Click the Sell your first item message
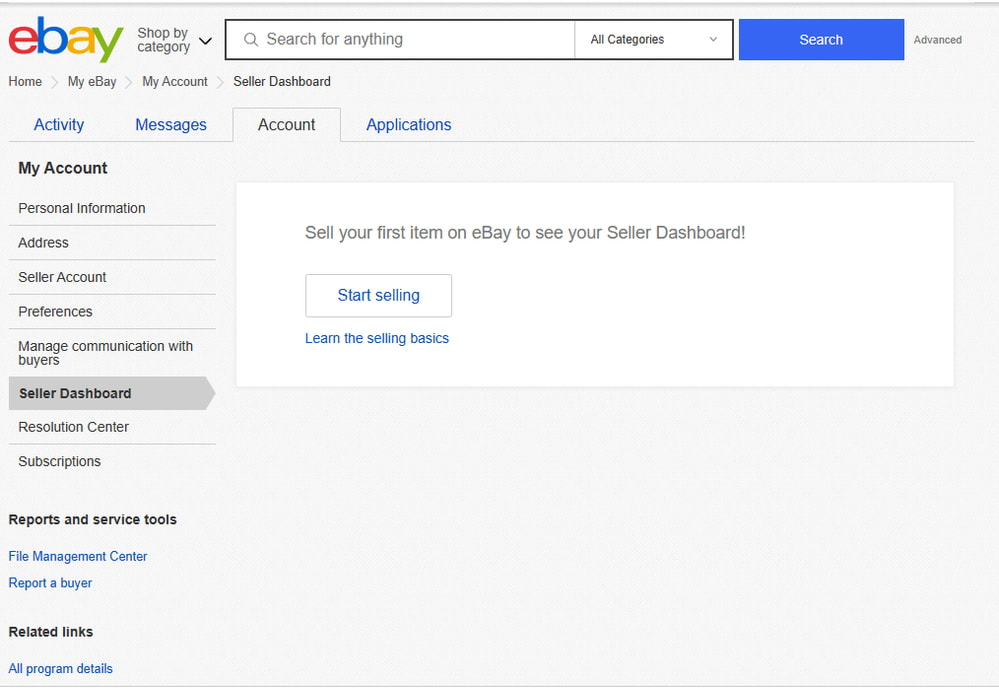The width and height of the screenshot is (999, 691). click(525, 233)
